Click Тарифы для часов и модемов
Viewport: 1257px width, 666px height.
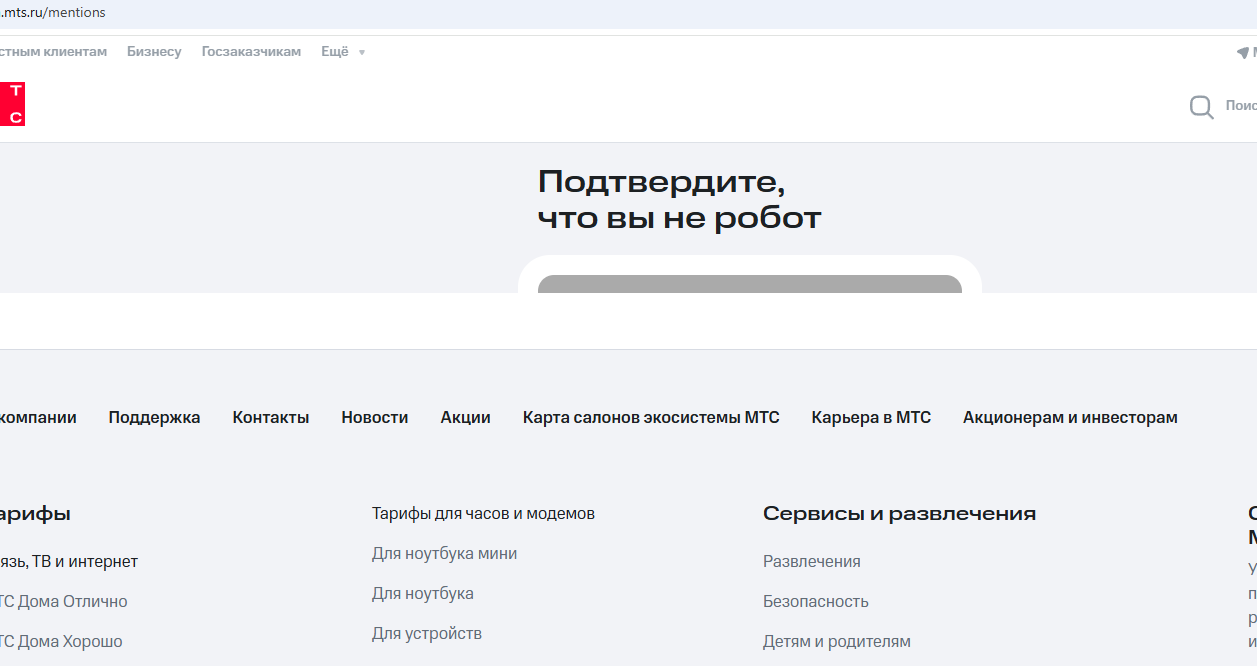tap(483, 514)
